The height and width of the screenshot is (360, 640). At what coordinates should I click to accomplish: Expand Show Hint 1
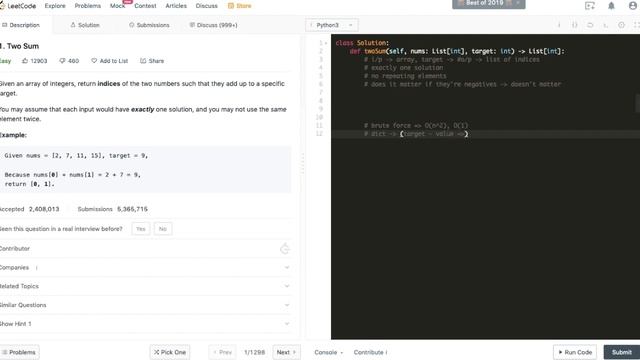pos(287,324)
